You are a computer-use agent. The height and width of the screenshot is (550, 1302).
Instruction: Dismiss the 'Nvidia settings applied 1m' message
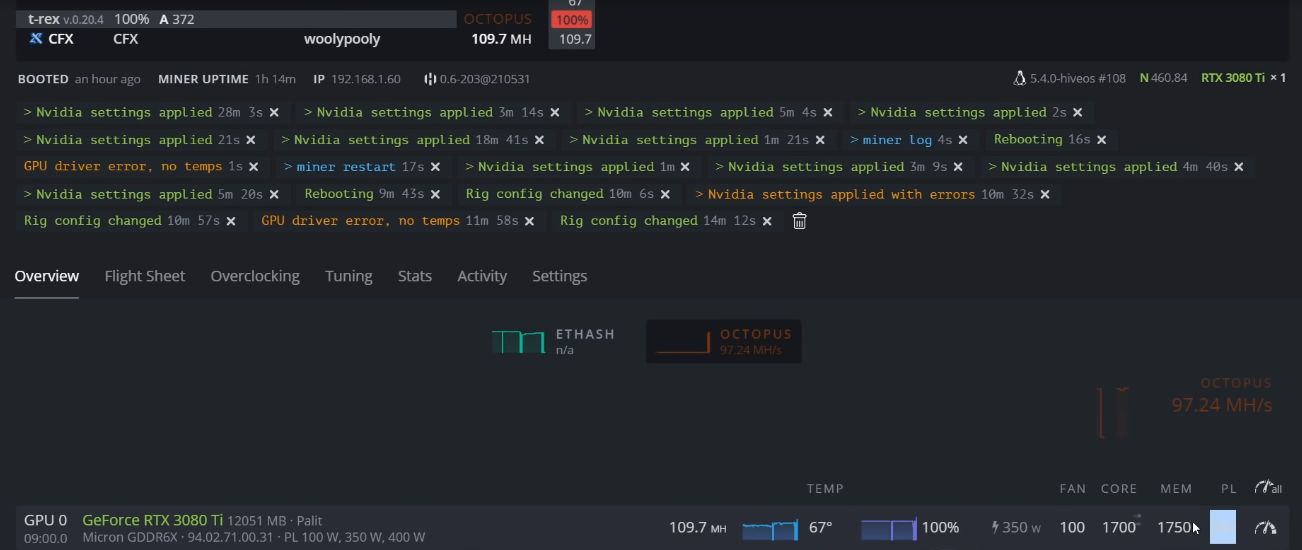point(686,167)
